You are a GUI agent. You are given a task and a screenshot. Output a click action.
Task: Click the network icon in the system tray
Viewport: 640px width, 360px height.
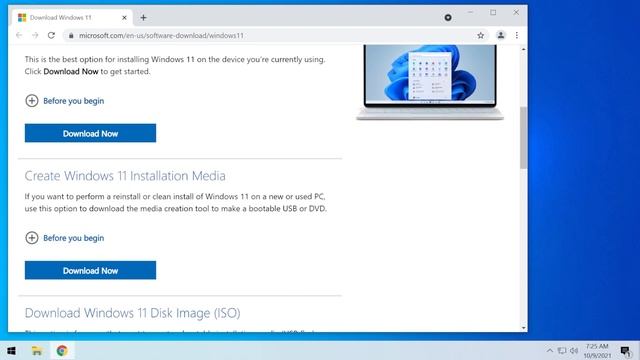coord(562,351)
